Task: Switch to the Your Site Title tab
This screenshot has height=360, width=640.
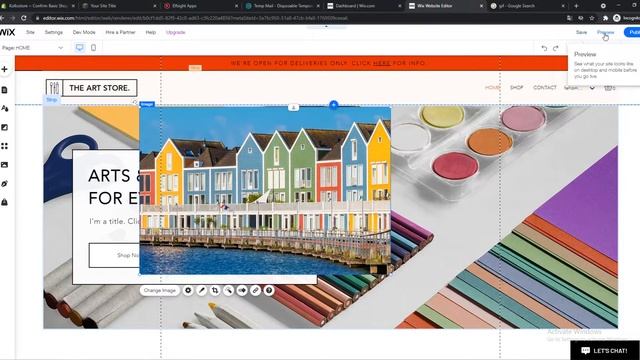Action: tap(118, 6)
